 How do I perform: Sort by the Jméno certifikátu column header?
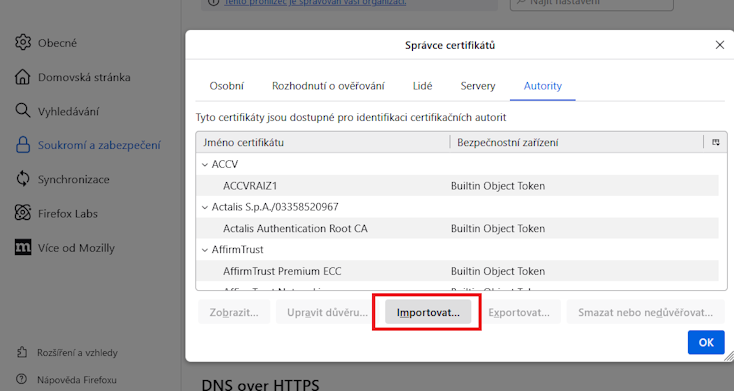pyautogui.click(x=323, y=142)
